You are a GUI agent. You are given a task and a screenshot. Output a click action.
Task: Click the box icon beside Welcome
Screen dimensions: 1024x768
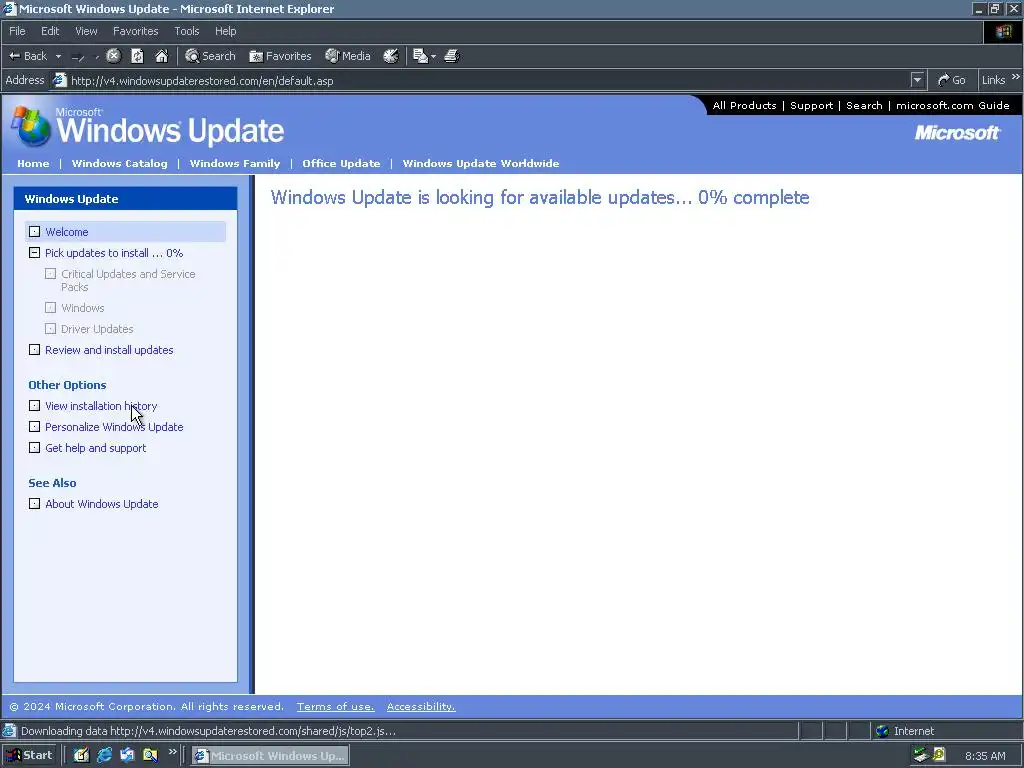(x=35, y=232)
